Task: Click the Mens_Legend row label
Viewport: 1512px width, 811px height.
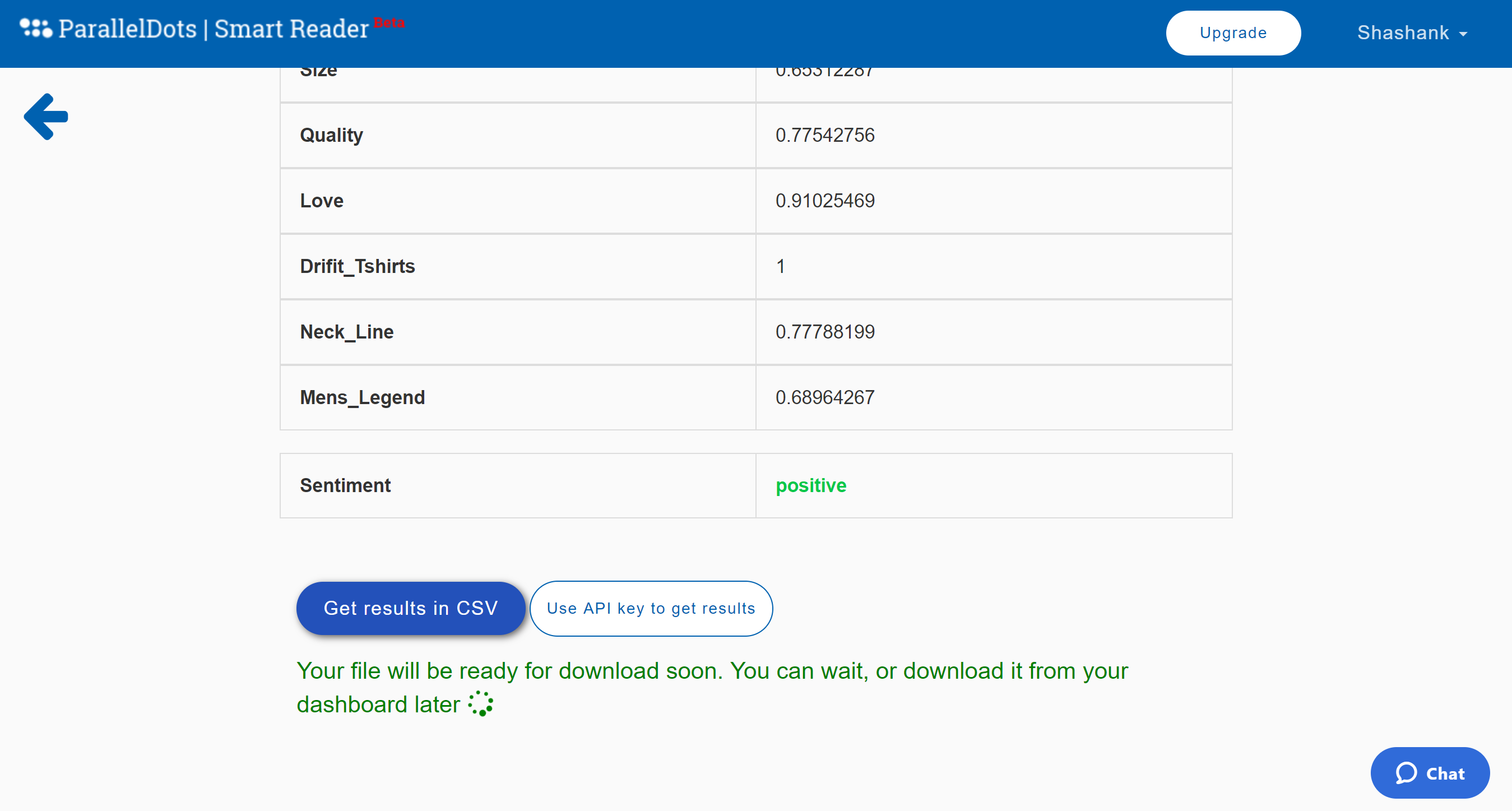Action: coord(362,397)
